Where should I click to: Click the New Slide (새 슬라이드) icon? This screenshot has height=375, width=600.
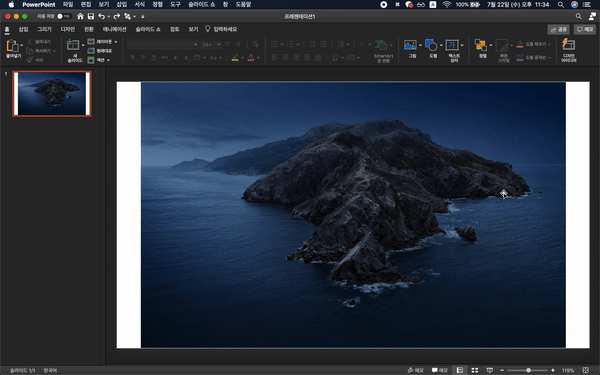point(73,45)
